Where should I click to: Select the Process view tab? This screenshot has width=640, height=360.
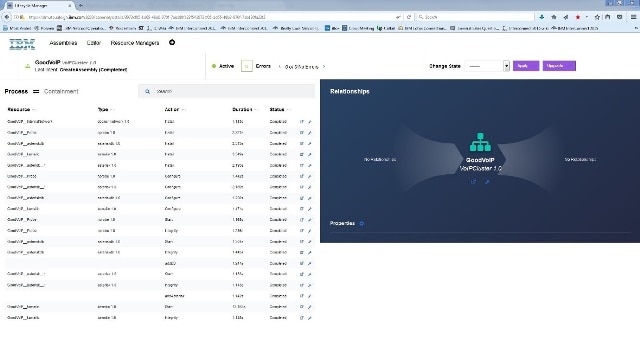16,91
